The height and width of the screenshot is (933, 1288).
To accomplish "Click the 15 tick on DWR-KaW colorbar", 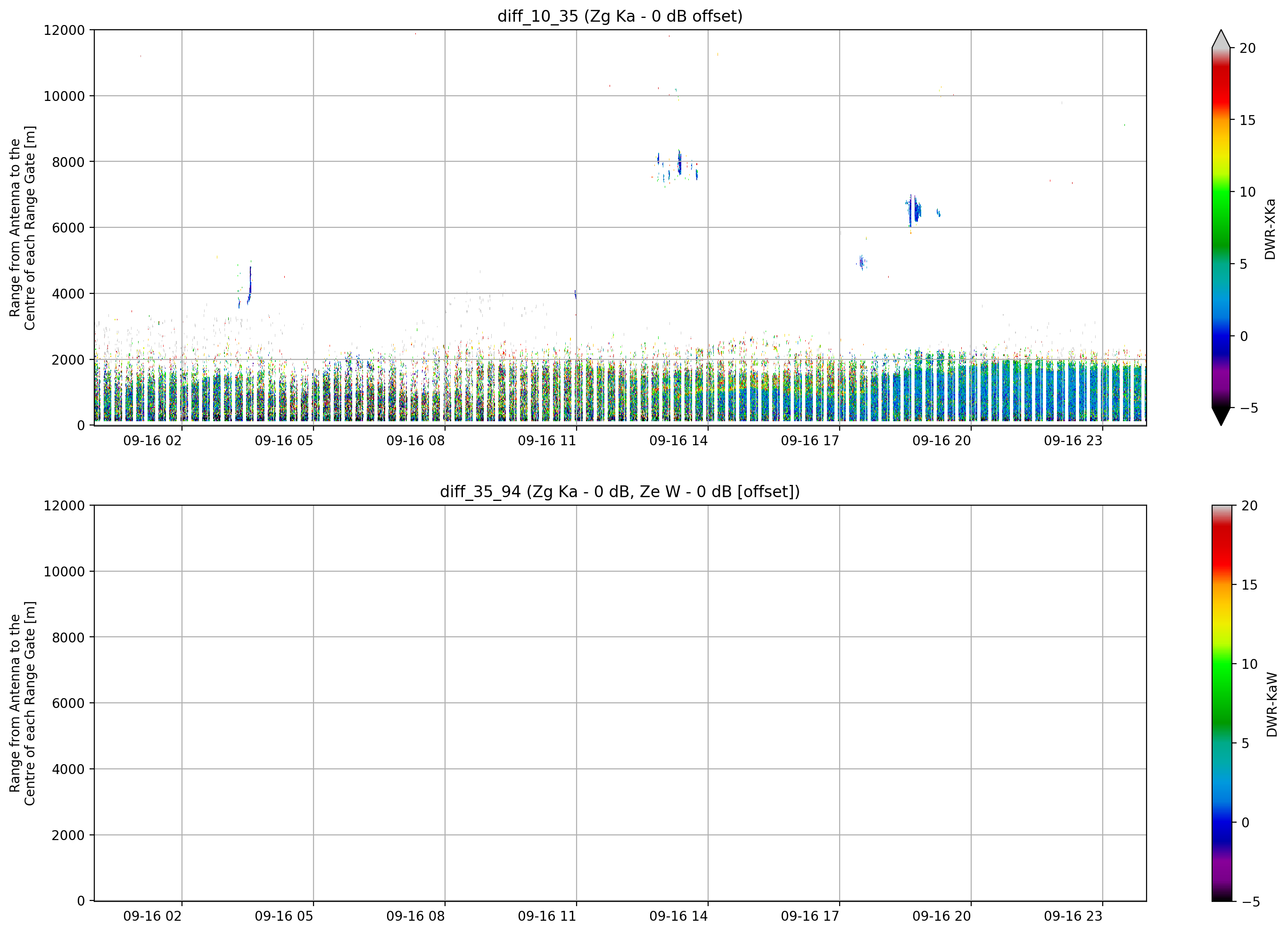I will click(x=1249, y=585).
